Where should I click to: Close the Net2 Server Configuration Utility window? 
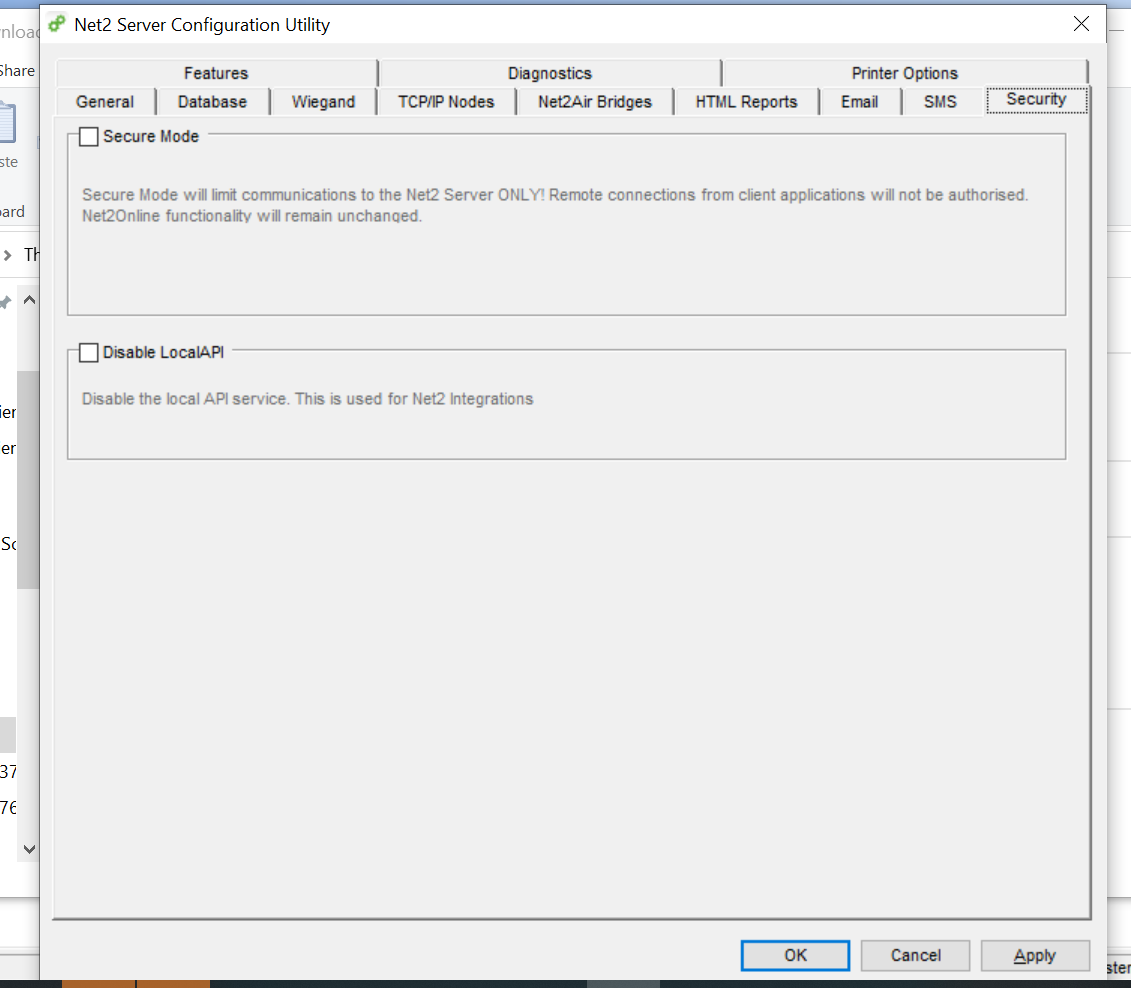(x=1081, y=24)
